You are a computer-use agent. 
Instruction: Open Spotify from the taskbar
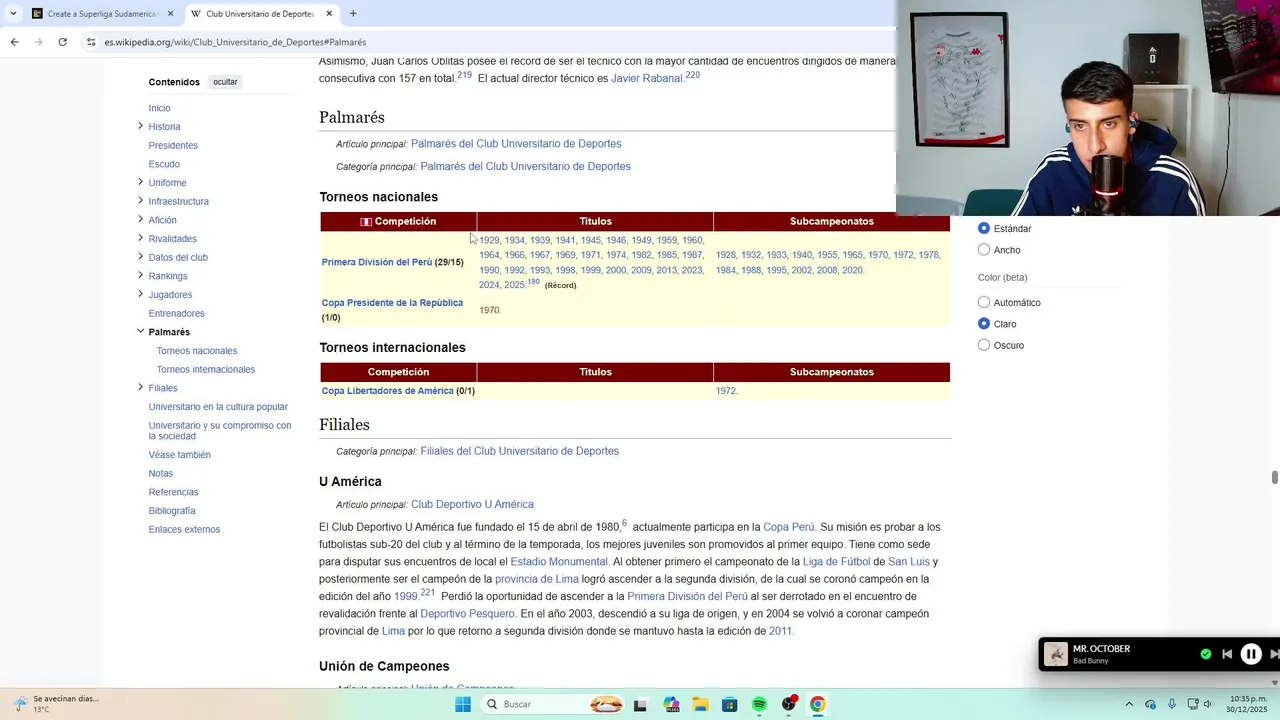click(x=759, y=704)
